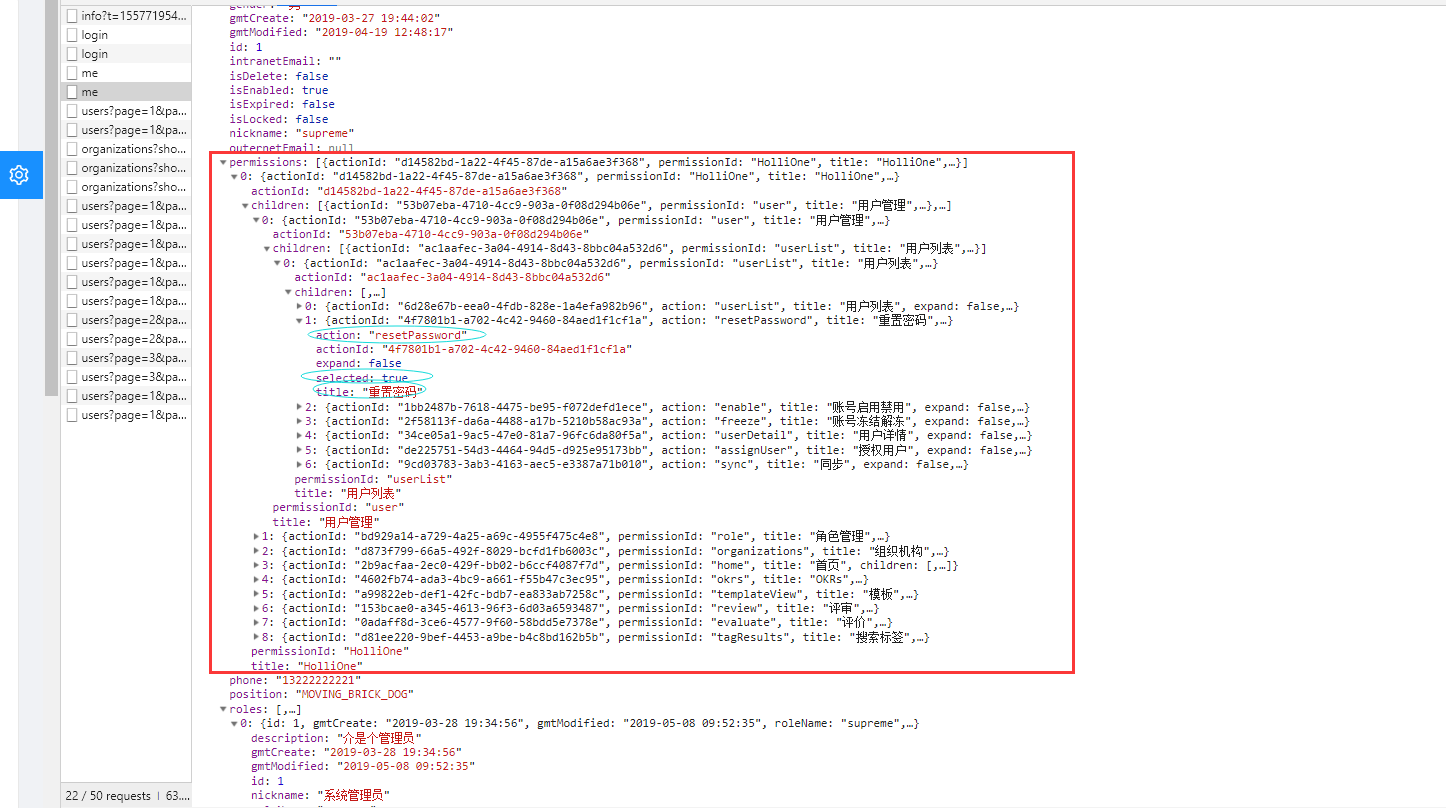Screen dimensions: 1446x808
Task: Click the permissionId: "userList" property line
Action: 373,479
